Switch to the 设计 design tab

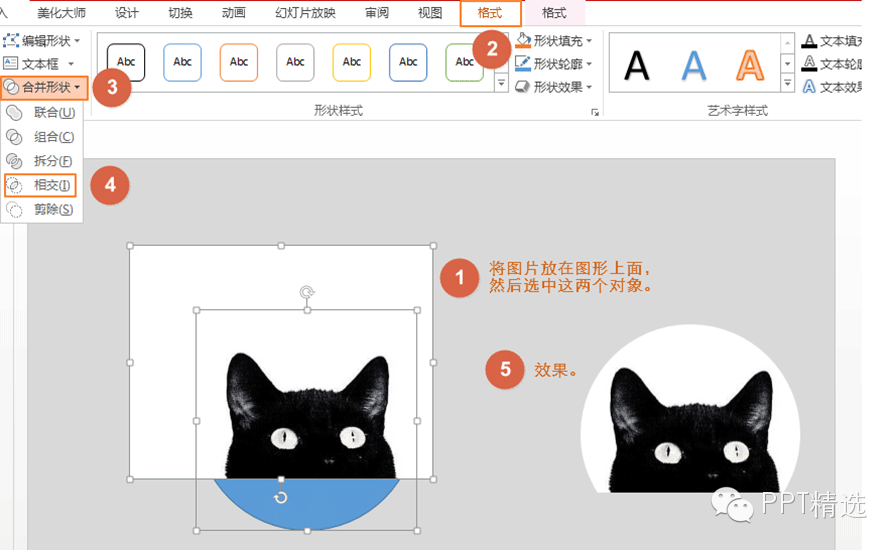pos(126,13)
